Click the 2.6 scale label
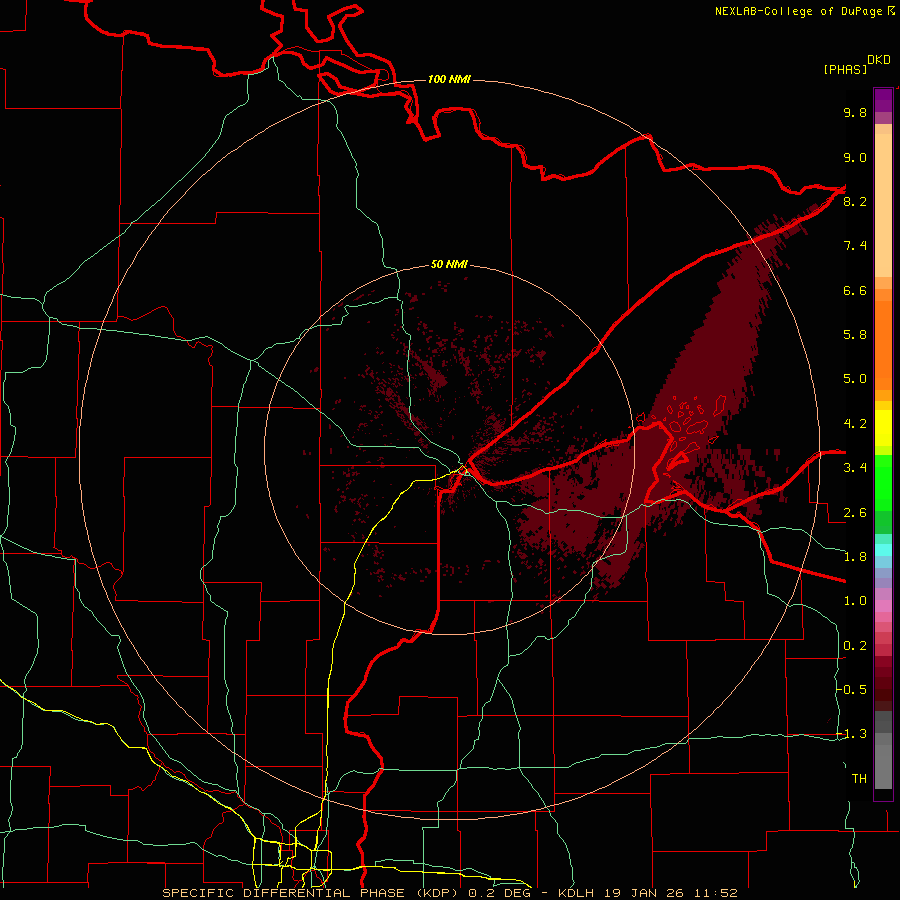 [x=855, y=513]
